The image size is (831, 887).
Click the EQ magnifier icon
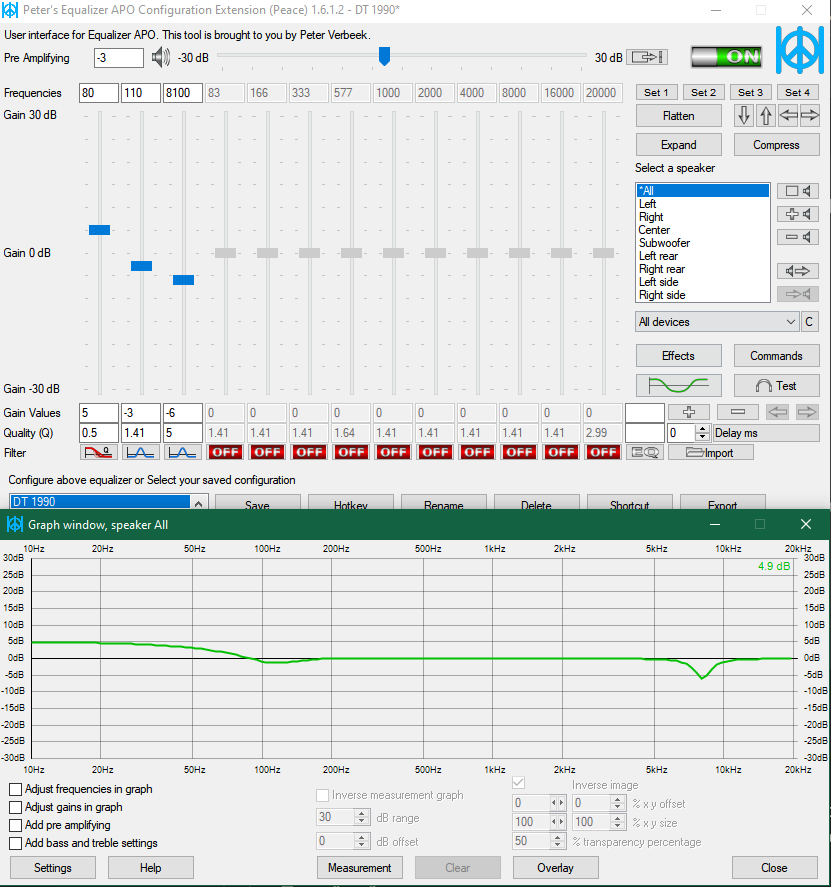(x=644, y=453)
